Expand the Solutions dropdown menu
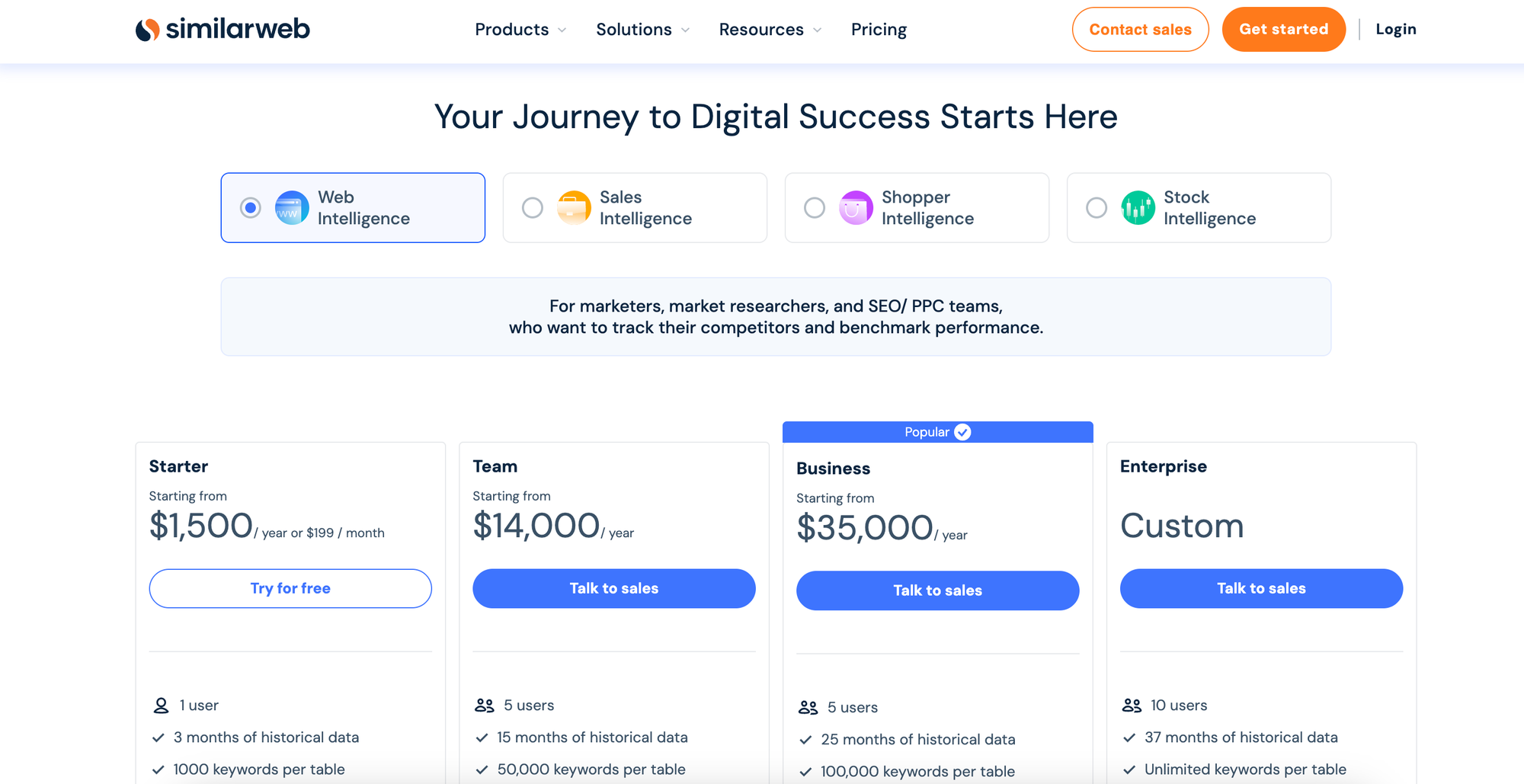 click(642, 30)
